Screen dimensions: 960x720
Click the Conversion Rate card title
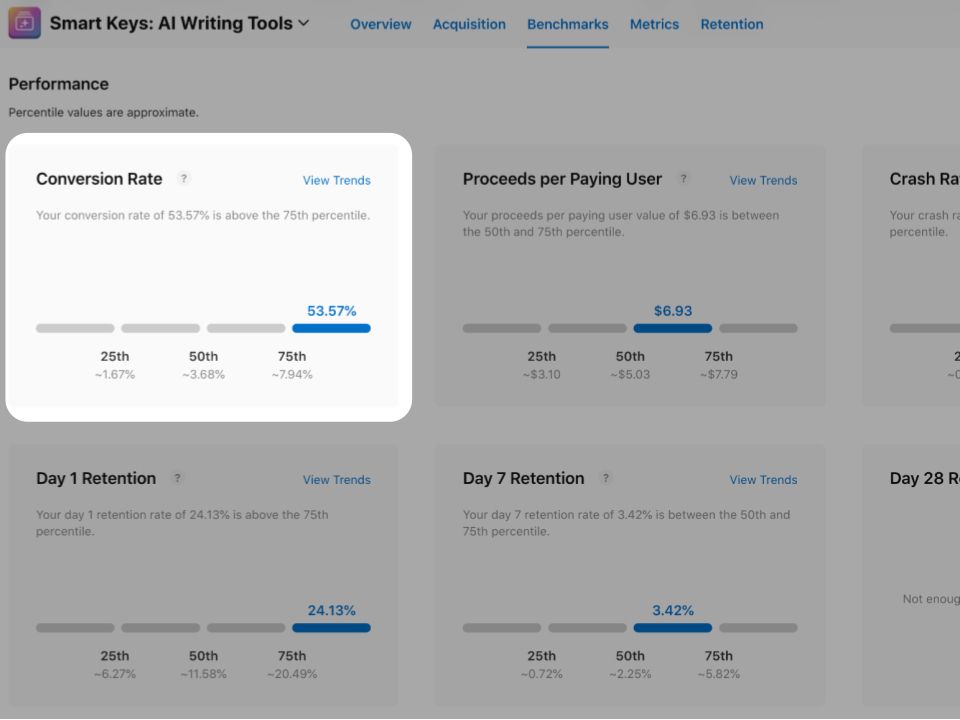pos(99,179)
